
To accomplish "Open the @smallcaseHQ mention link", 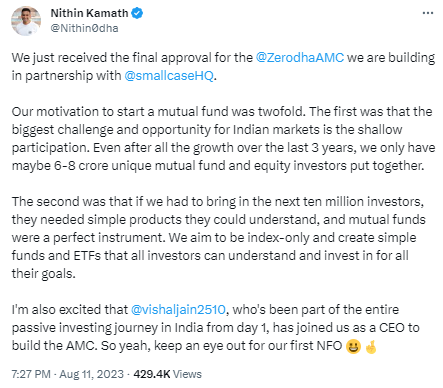I will click(169, 75).
